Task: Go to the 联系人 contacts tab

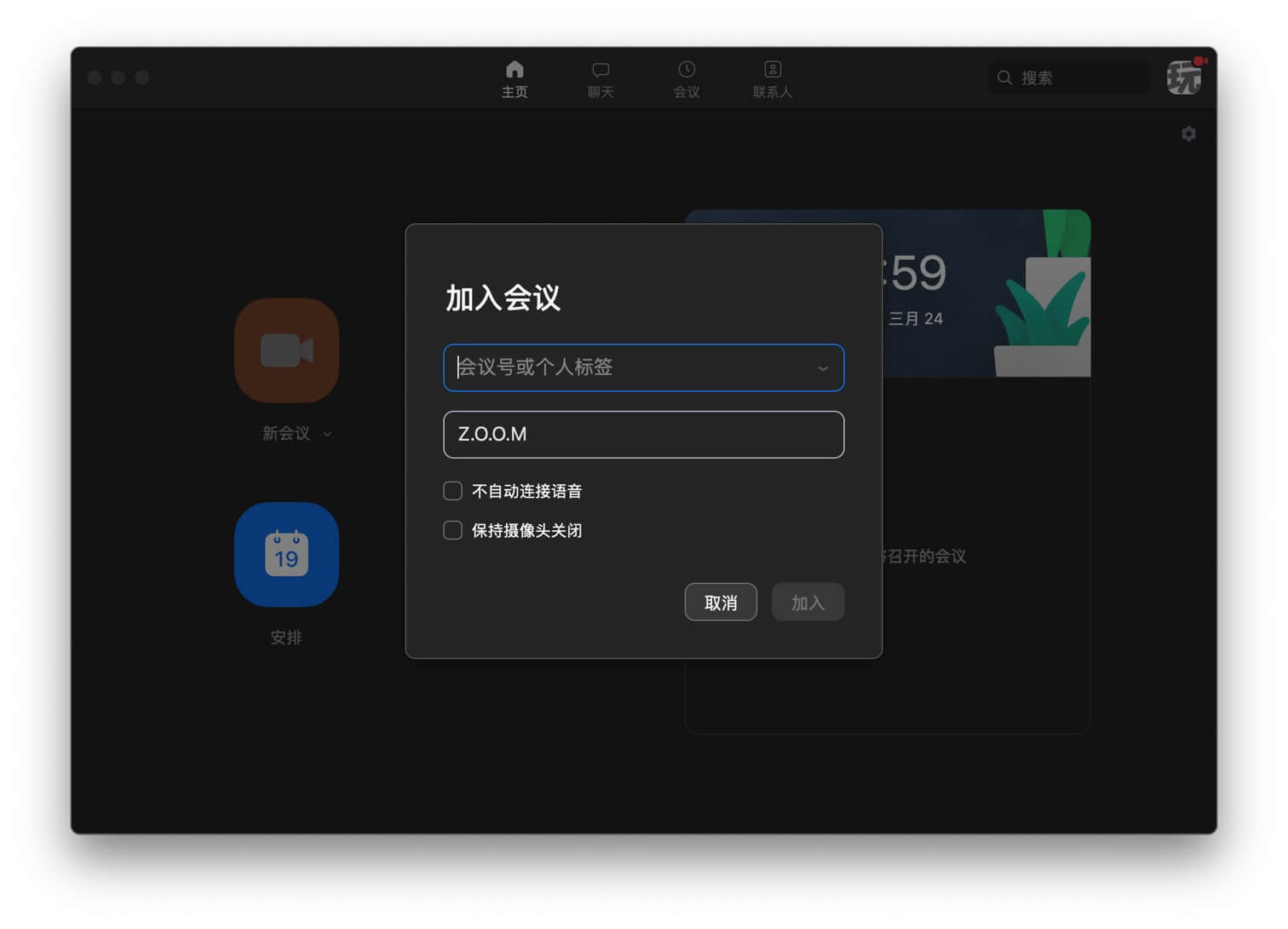Action: pos(773,79)
